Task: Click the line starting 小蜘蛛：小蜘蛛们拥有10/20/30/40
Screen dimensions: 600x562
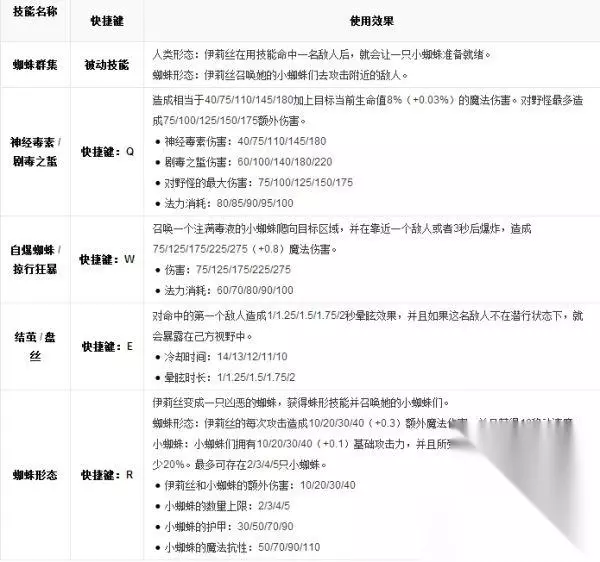Action: pos(302,444)
